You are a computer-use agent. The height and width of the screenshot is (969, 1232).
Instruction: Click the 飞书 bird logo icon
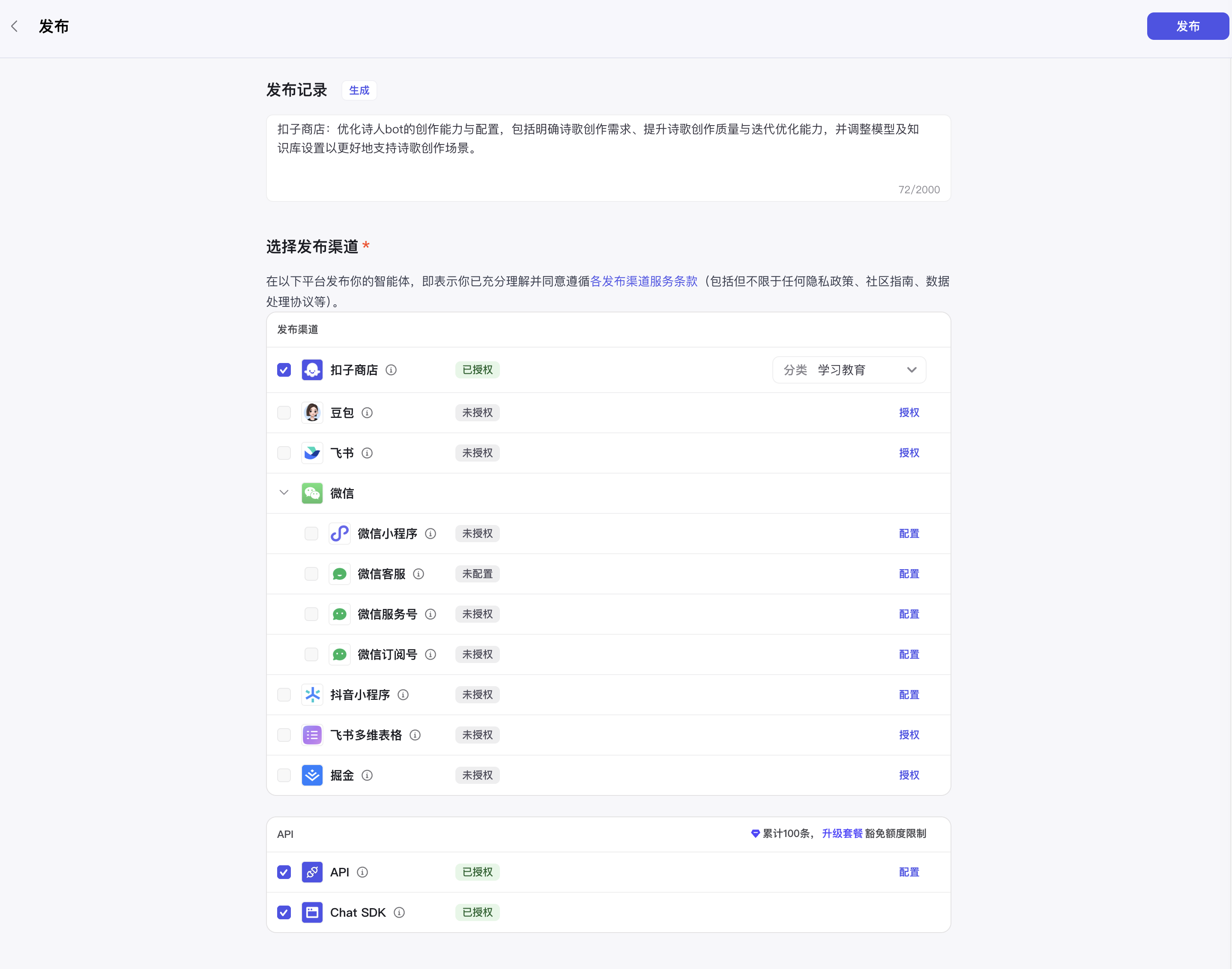tap(312, 453)
